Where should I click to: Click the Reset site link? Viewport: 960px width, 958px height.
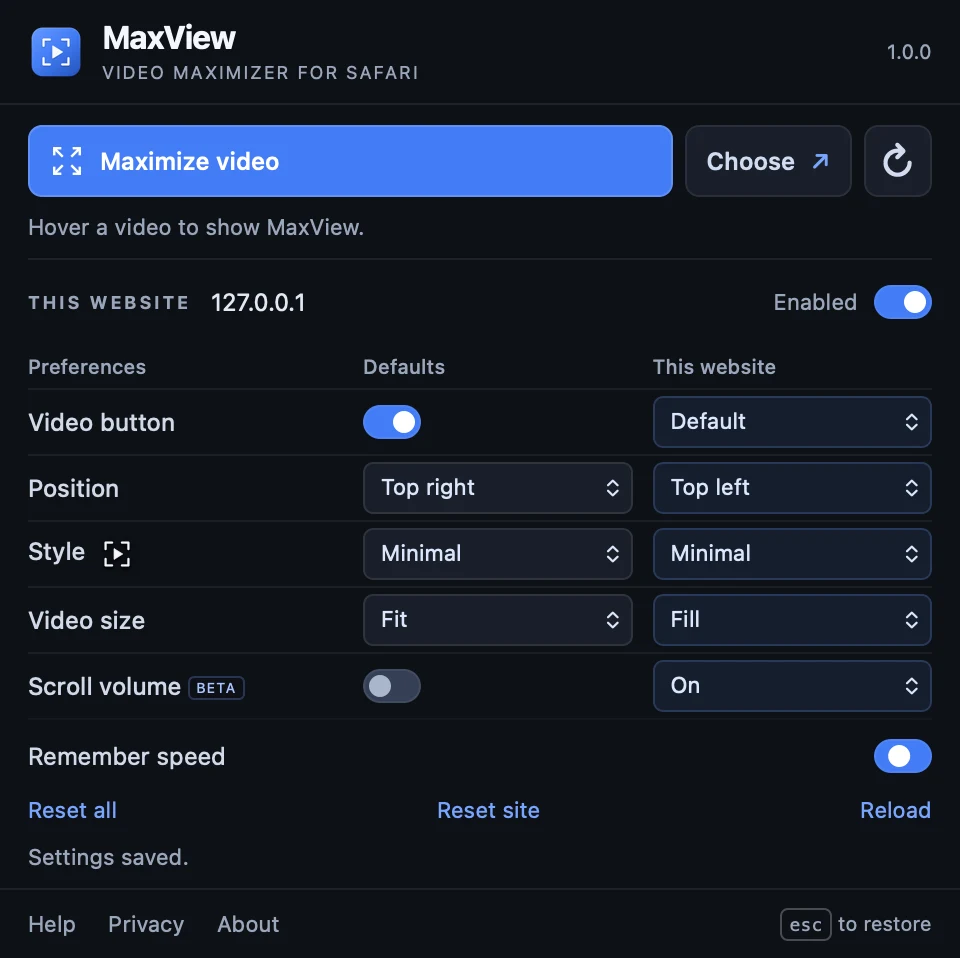coord(488,810)
